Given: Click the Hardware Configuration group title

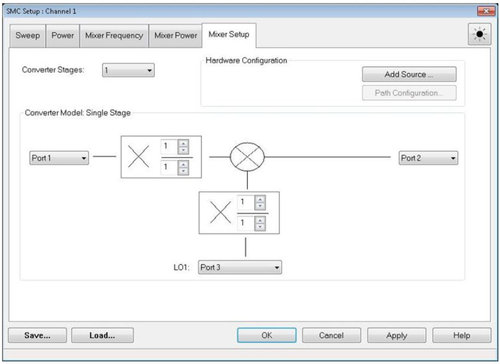Looking at the screenshot, I should (x=246, y=61).
